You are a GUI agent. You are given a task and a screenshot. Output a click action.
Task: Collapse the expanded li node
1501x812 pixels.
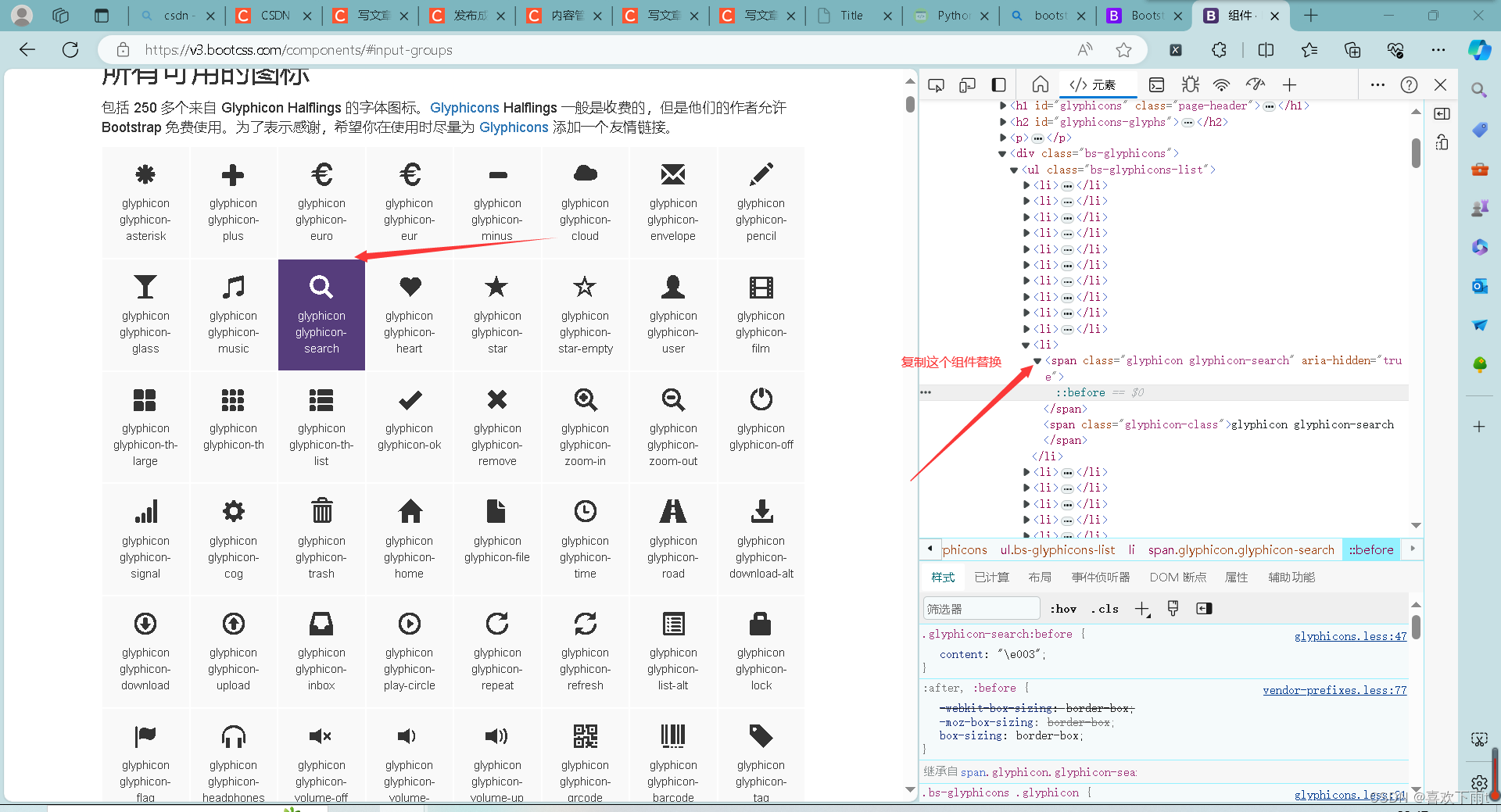(x=1026, y=345)
